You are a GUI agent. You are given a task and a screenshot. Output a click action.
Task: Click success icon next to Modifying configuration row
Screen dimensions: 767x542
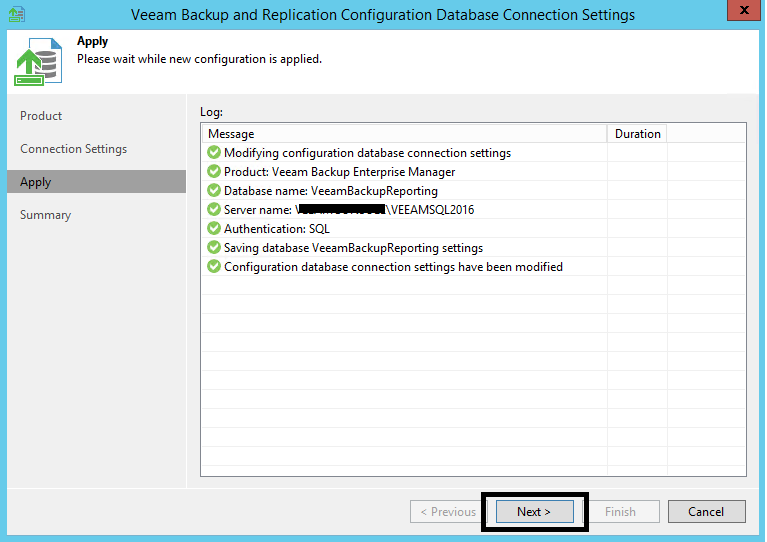tap(214, 153)
